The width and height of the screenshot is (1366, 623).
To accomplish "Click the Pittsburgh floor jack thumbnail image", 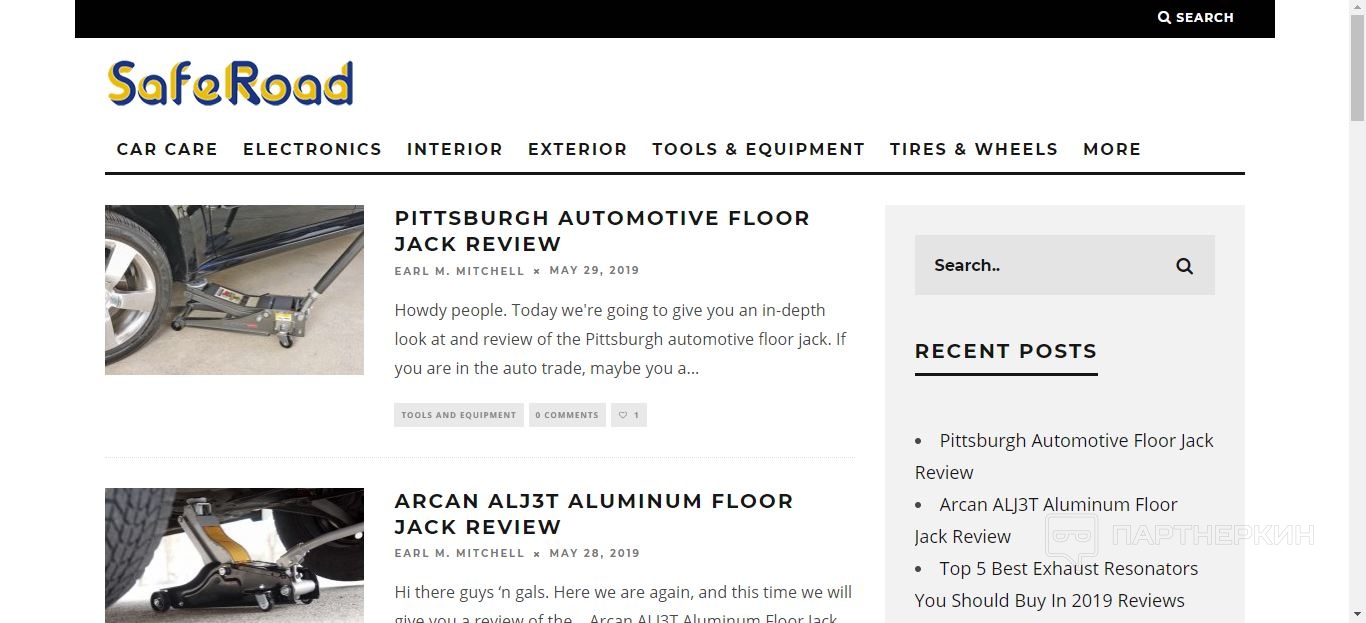I will click(234, 290).
